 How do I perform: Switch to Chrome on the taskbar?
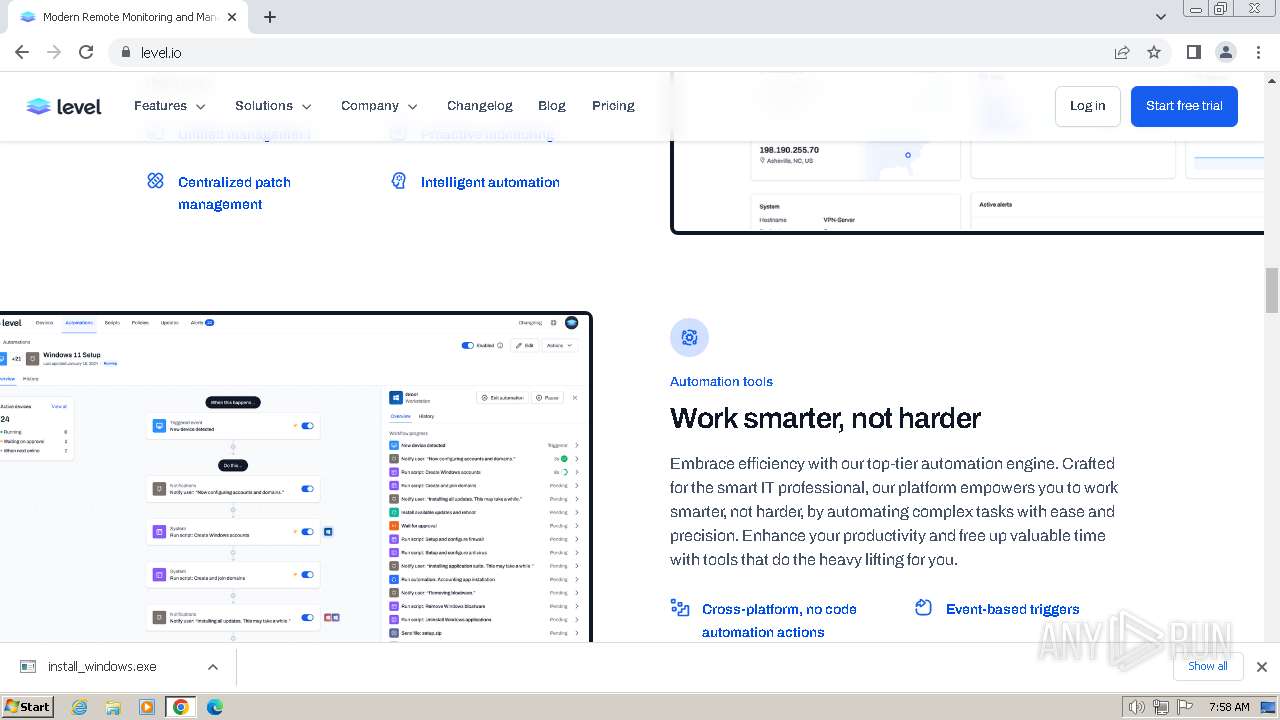181,707
